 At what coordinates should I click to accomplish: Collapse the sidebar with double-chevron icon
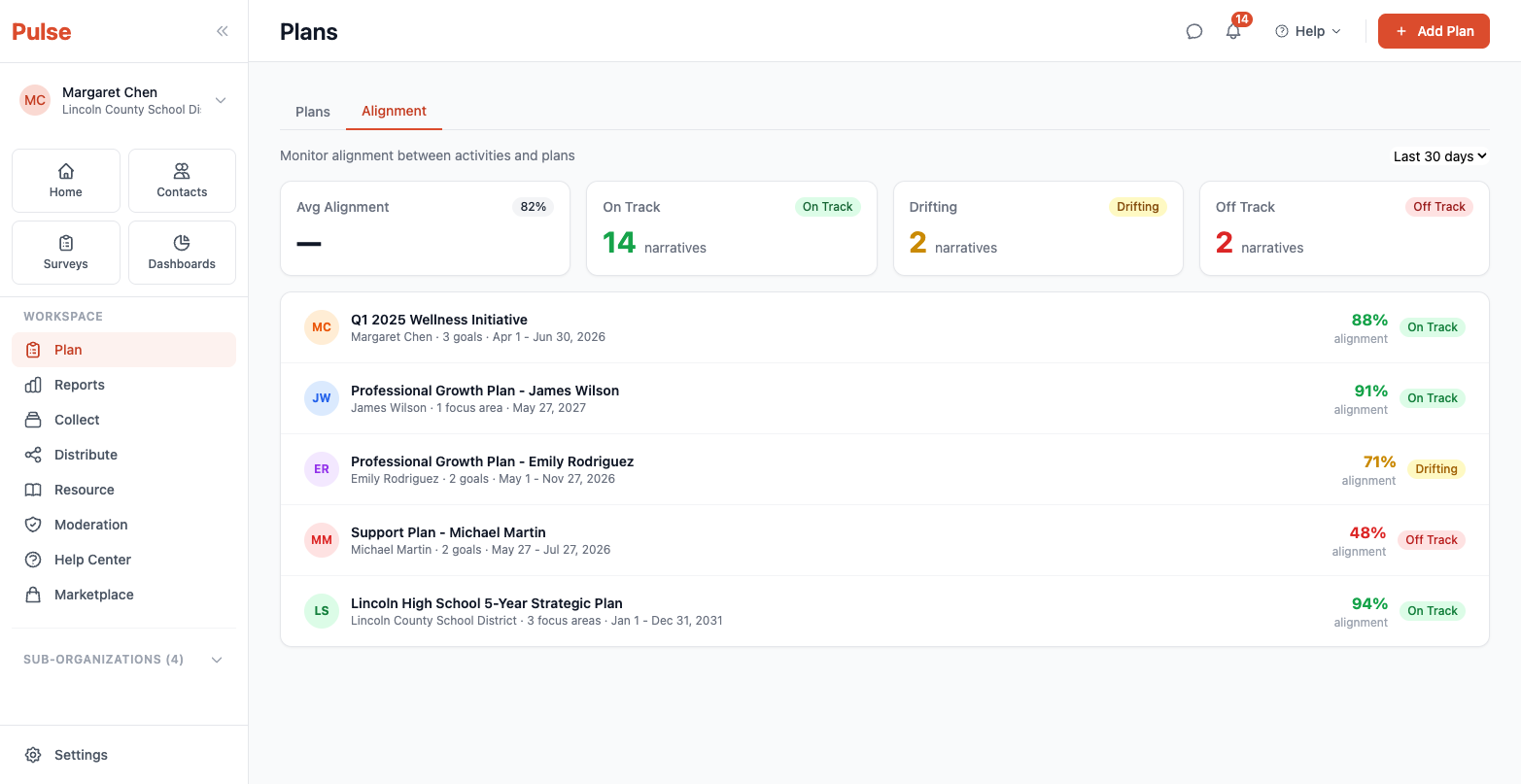223,31
